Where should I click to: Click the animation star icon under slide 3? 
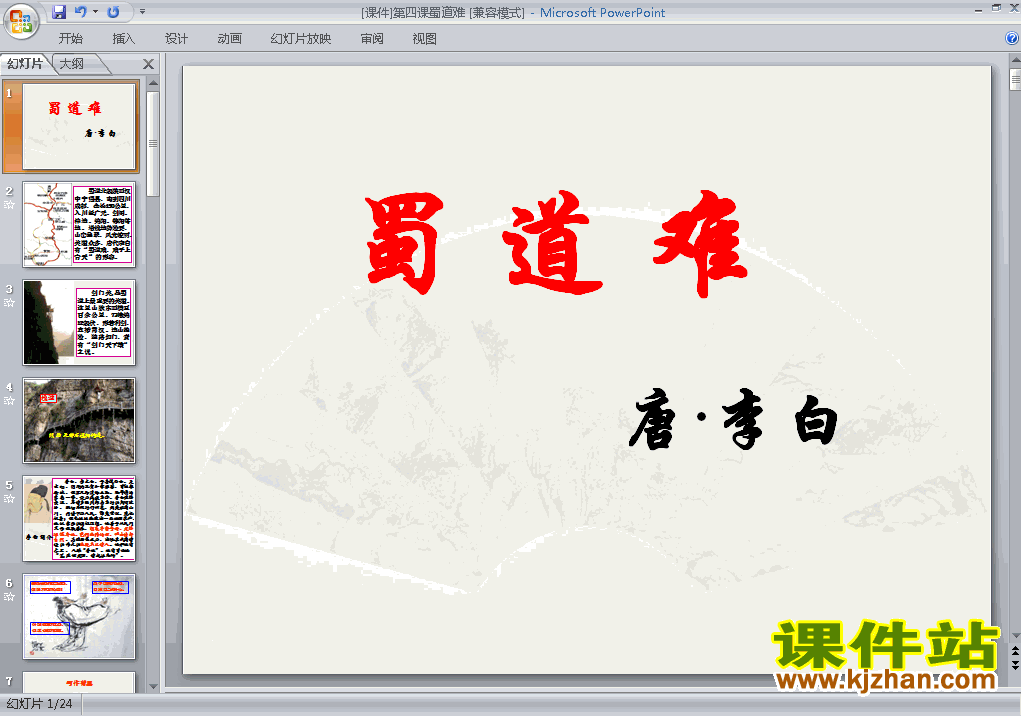9,303
